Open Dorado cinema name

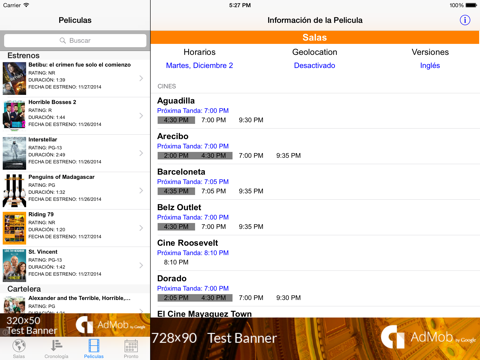[x=172, y=278]
